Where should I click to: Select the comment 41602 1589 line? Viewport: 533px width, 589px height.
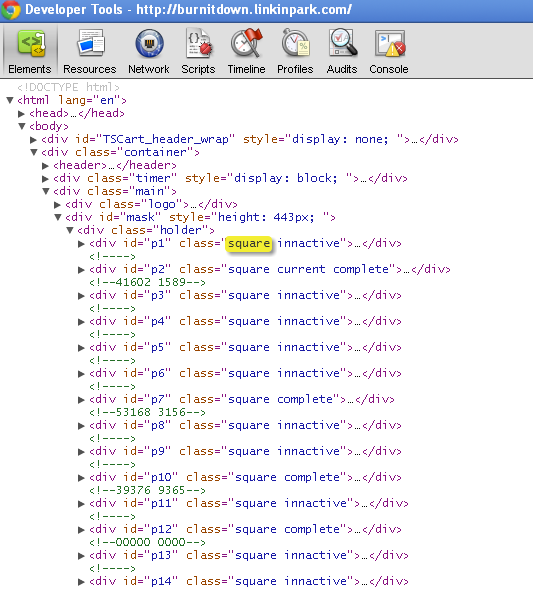pyautogui.click(x=147, y=282)
